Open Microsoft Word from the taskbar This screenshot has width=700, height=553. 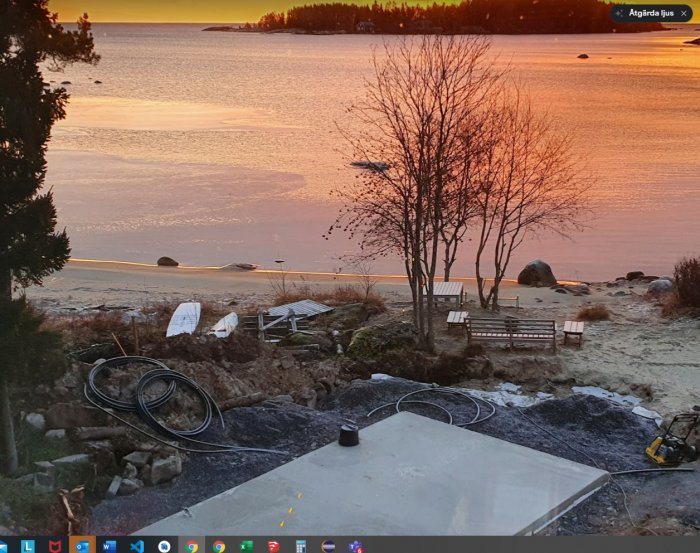(x=109, y=546)
